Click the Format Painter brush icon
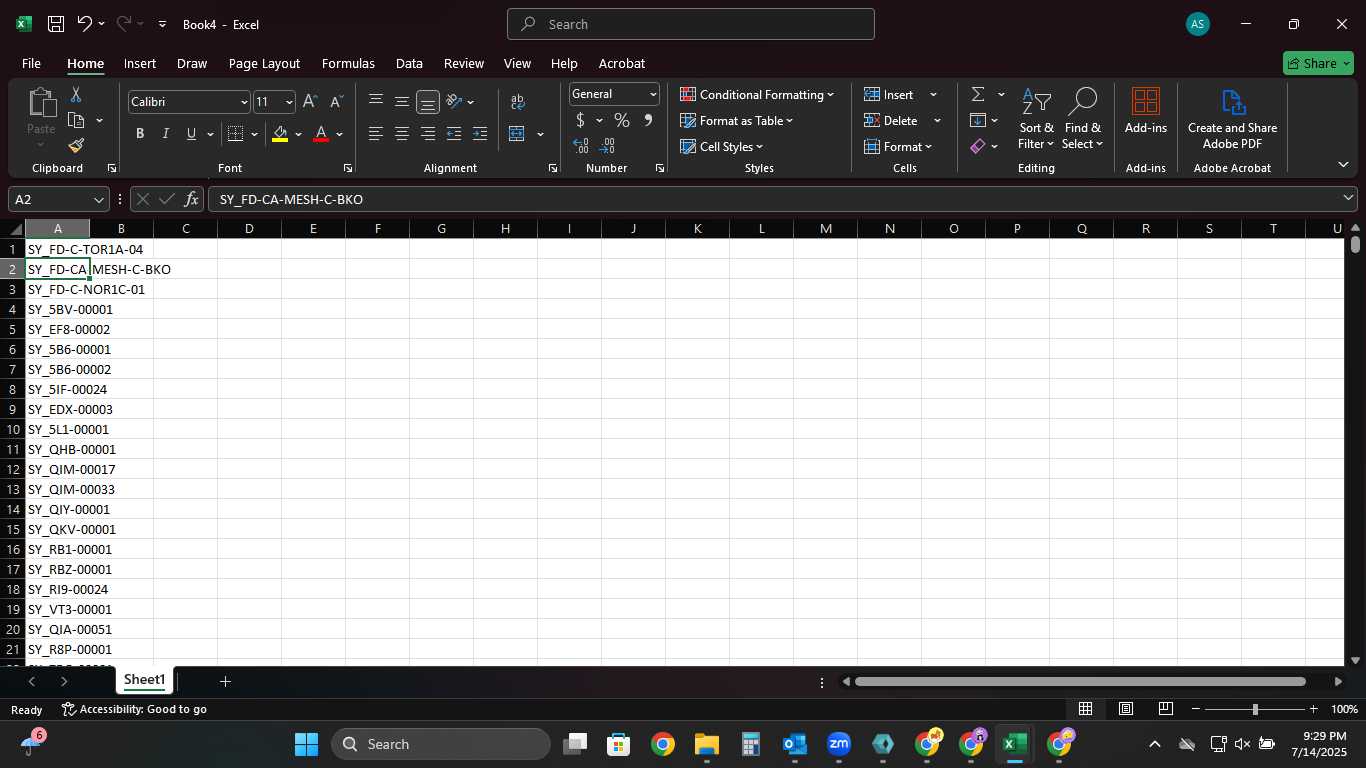The height and width of the screenshot is (768, 1366). [x=76, y=146]
